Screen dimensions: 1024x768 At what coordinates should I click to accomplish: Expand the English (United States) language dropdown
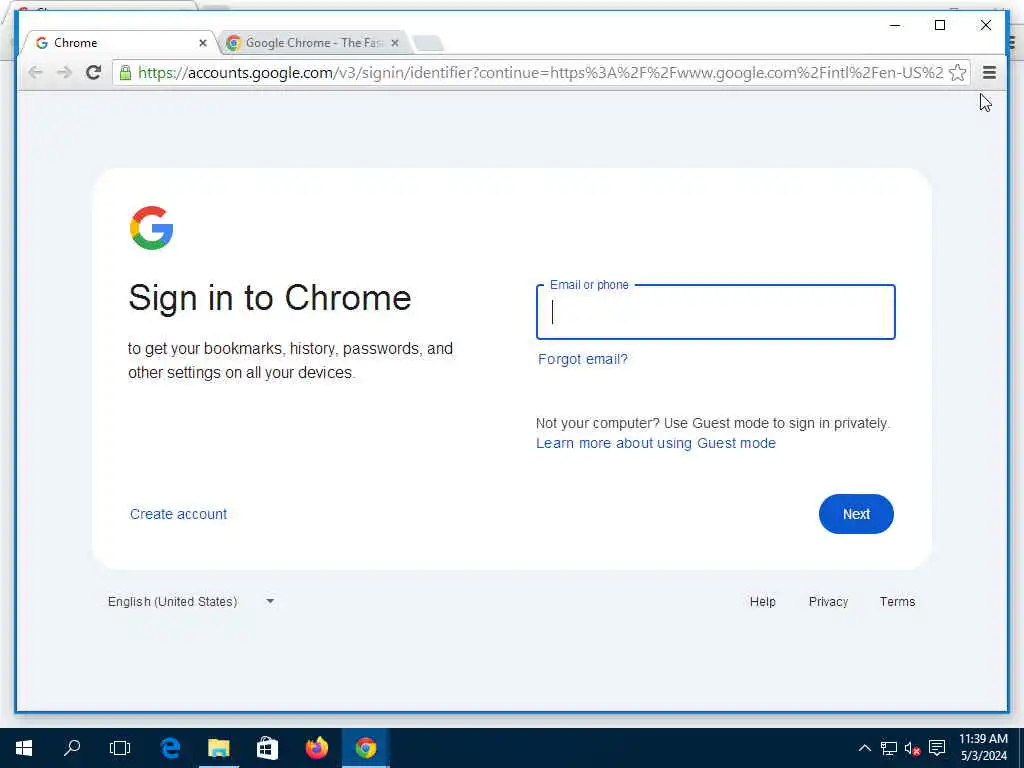[x=191, y=601]
